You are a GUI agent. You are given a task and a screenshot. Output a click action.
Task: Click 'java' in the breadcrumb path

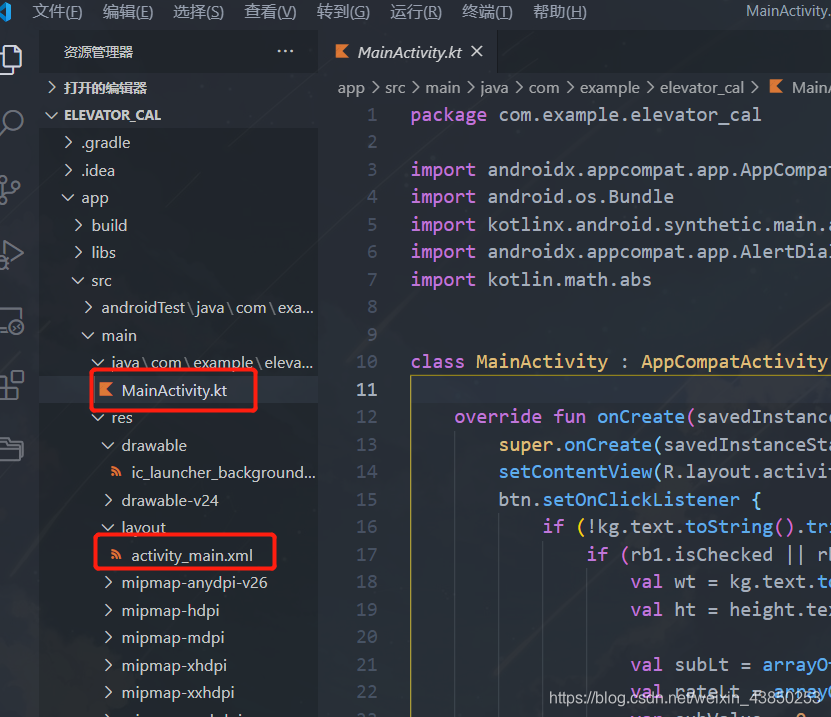[494, 88]
